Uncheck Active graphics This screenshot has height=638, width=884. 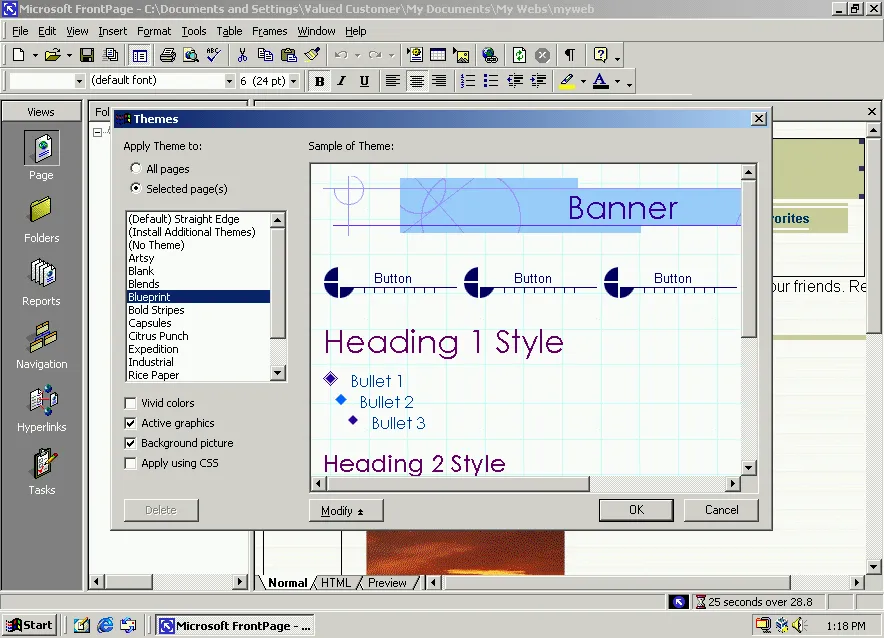click(x=130, y=423)
